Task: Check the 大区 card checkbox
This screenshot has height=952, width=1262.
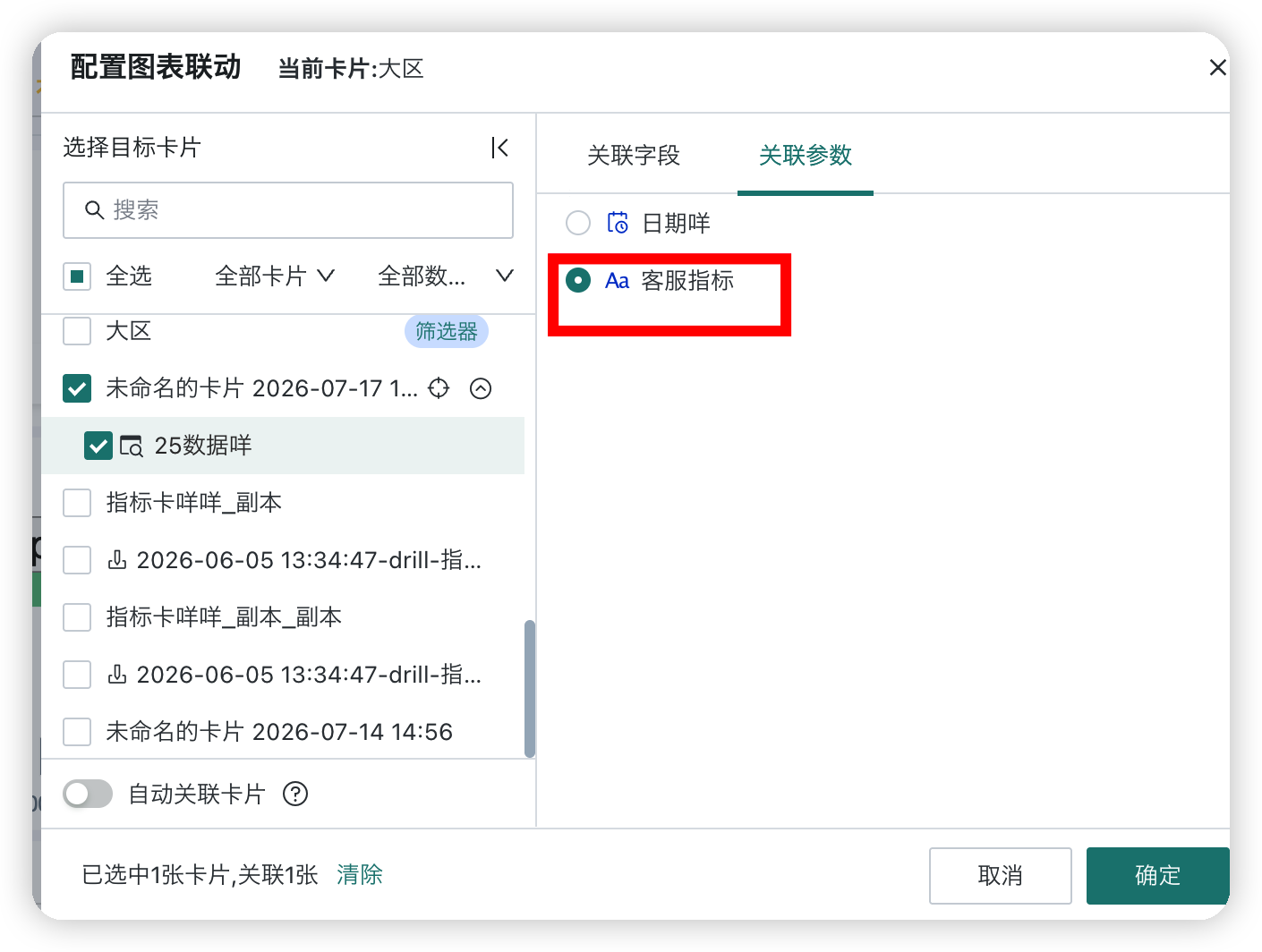Action: click(x=77, y=331)
